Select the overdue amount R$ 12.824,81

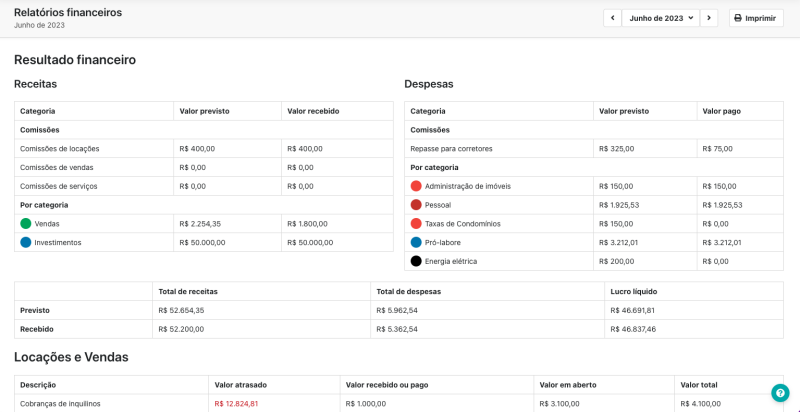point(236,404)
